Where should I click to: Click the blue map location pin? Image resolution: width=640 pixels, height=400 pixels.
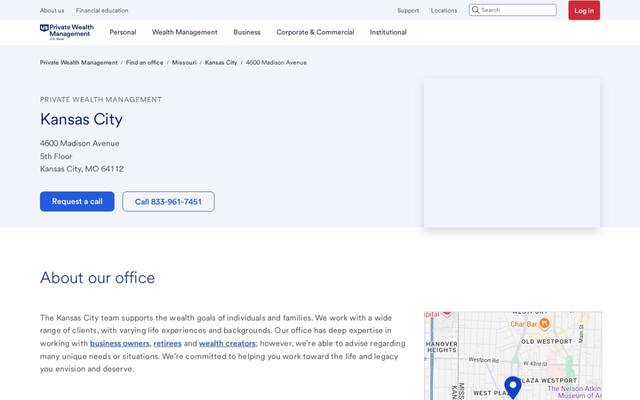click(x=513, y=387)
